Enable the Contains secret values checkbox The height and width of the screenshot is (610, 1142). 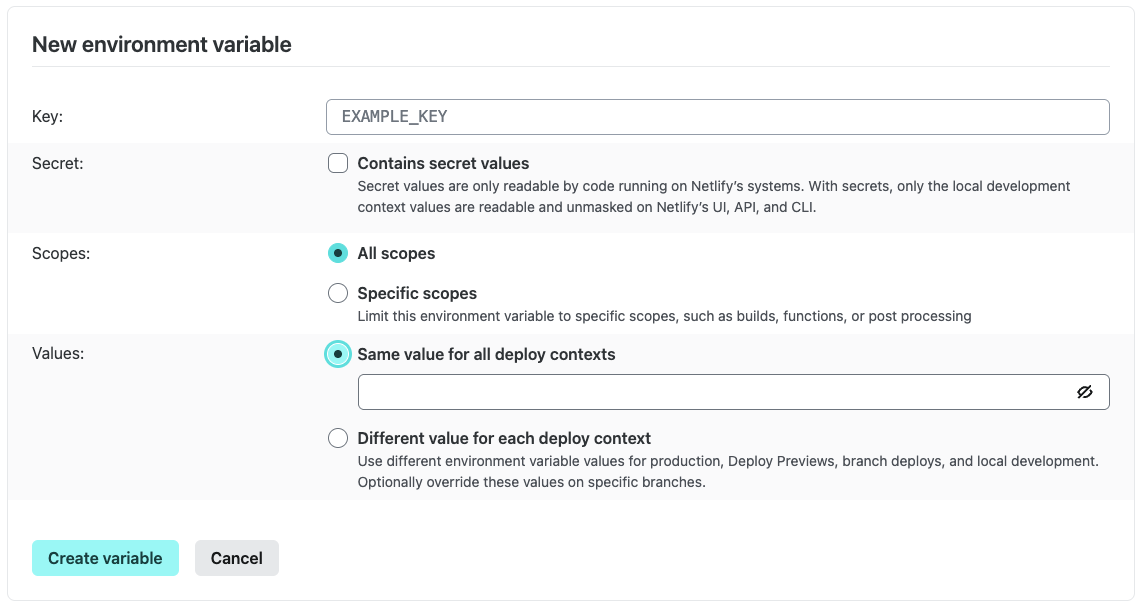coord(337,163)
